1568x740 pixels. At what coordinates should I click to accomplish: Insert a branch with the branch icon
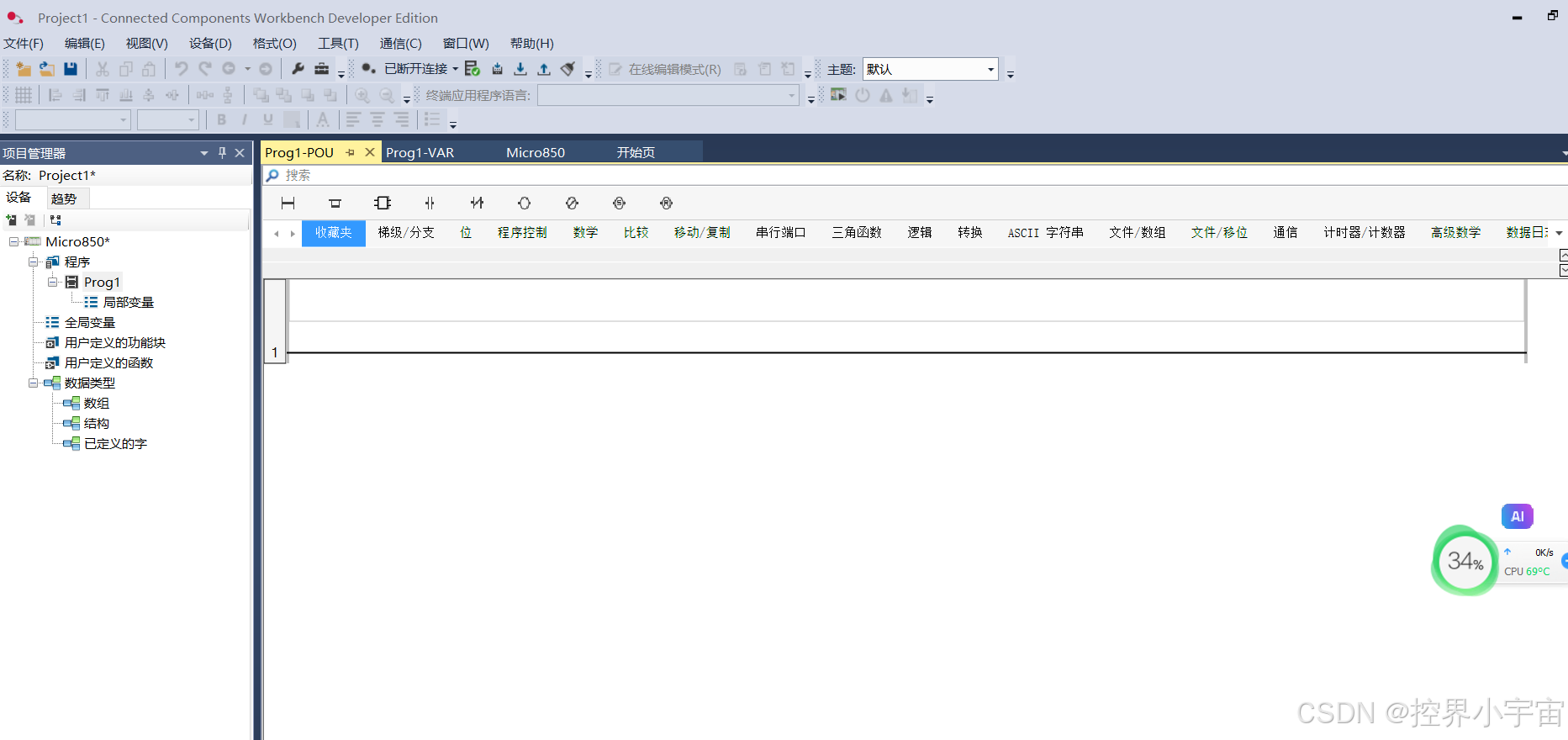coord(335,203)
